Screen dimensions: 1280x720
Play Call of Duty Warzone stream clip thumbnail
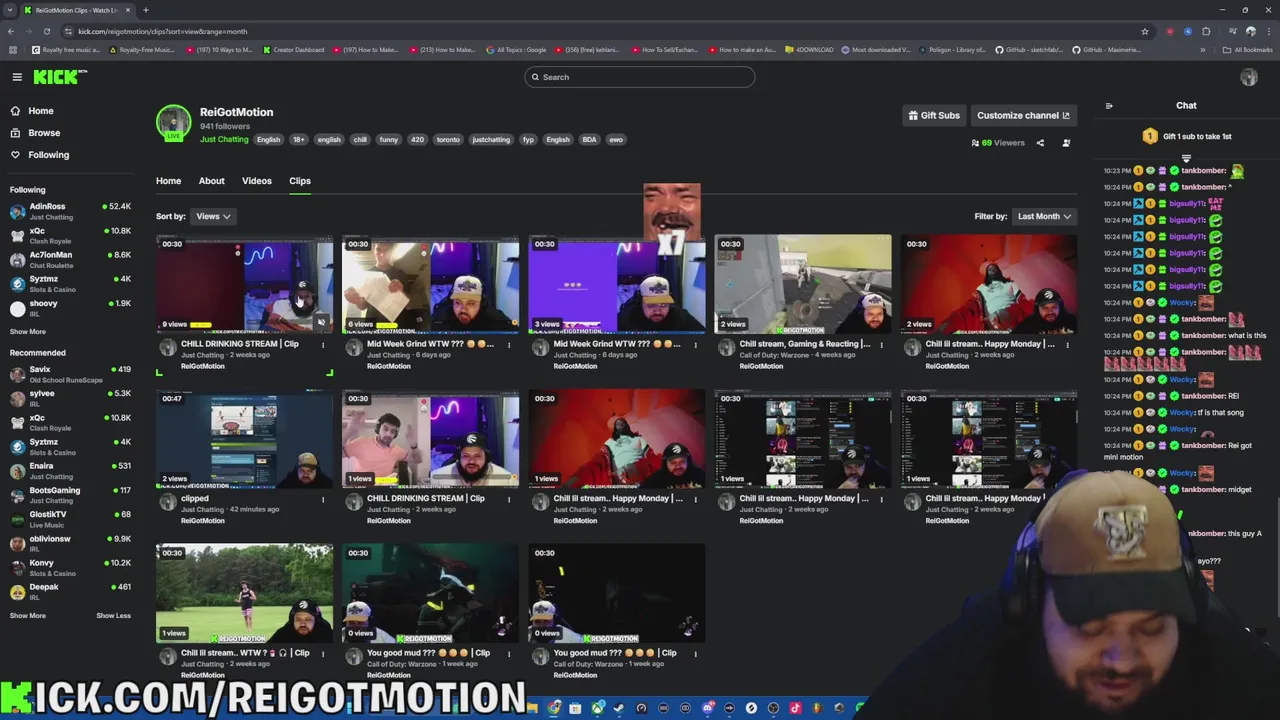(803, 283)
